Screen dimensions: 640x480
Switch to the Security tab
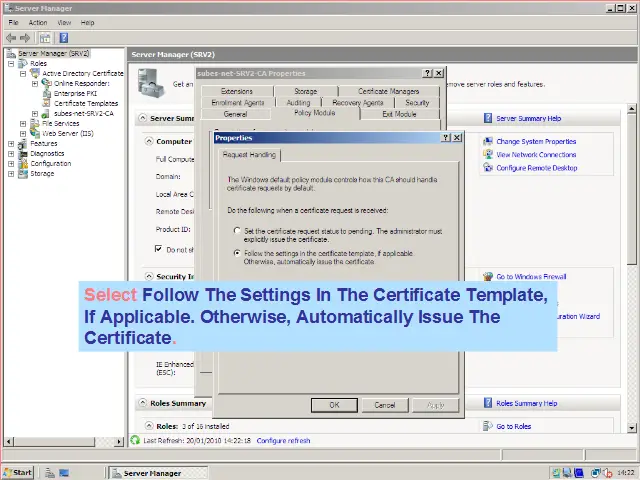coord(417,102)
